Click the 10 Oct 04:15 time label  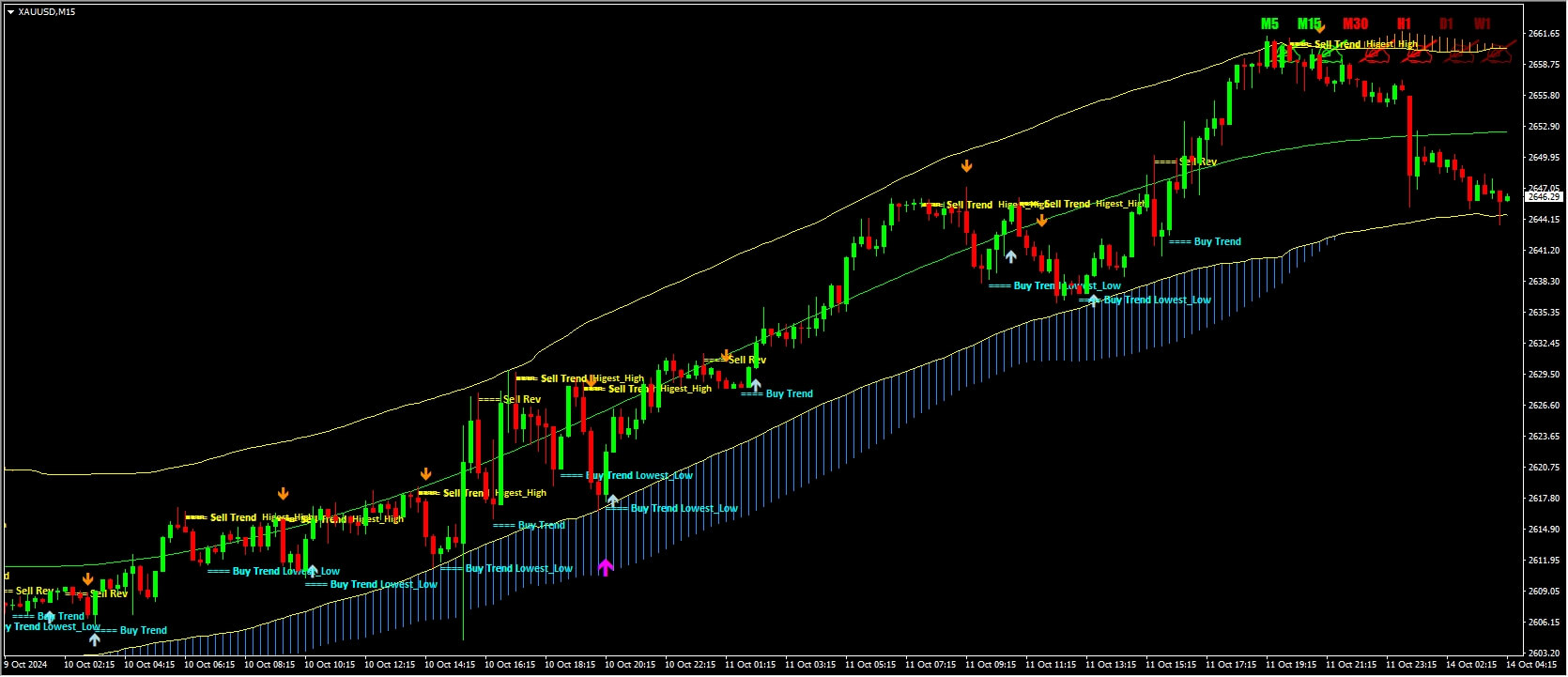[x=149, y=666]
